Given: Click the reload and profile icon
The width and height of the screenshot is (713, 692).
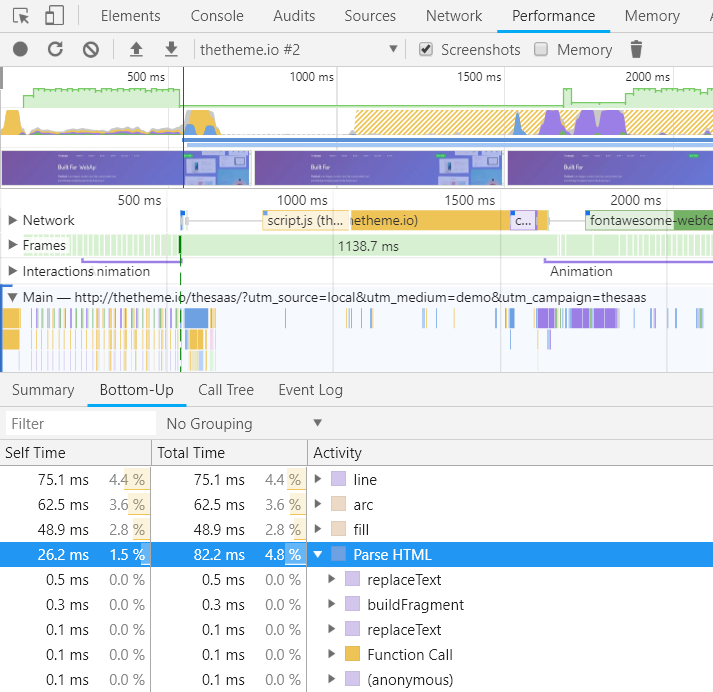Looking at the screenshot, I should pyautogui.click(x=55, y=50).
